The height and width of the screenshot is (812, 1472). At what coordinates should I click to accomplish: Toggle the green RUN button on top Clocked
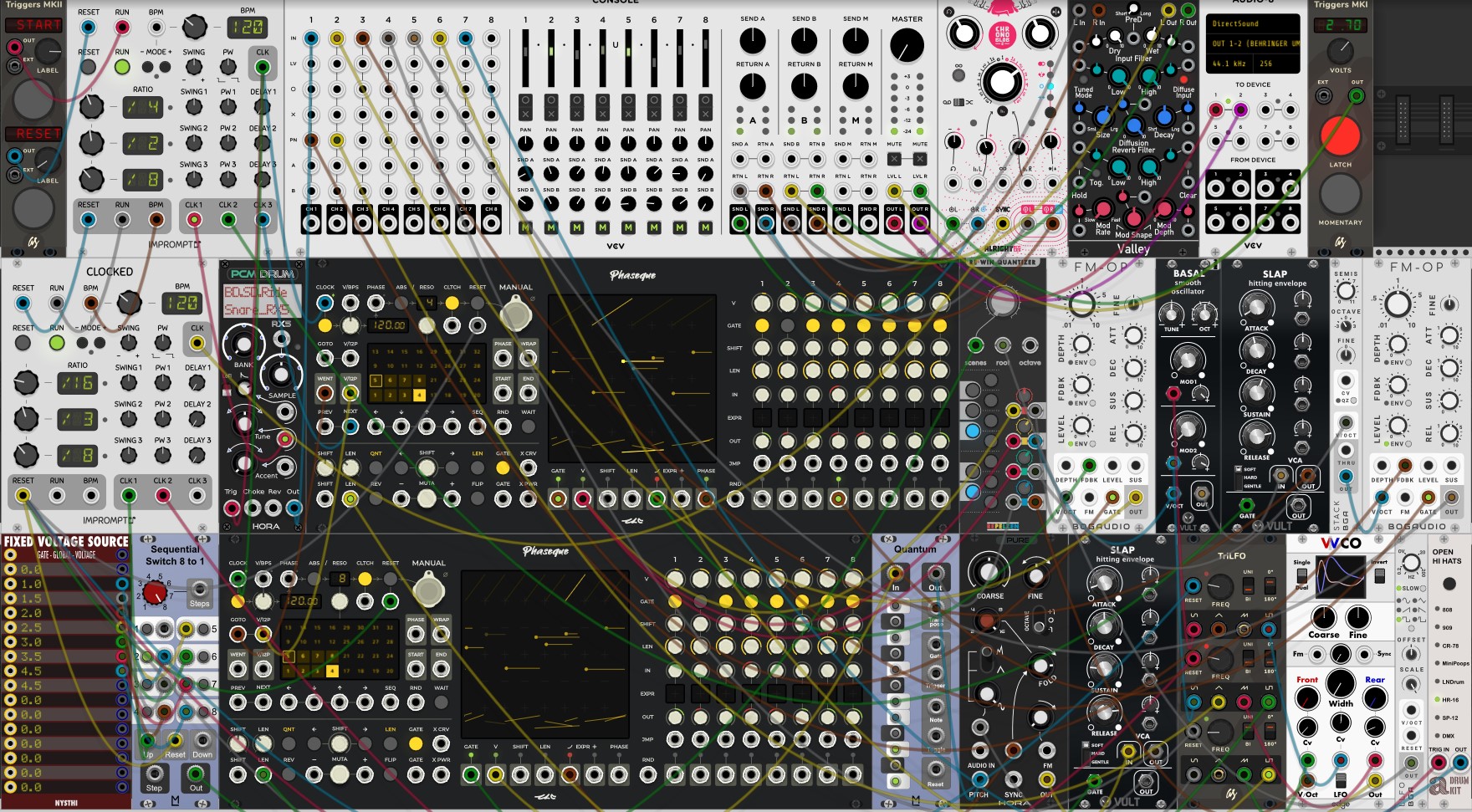(x=122, y=67)
